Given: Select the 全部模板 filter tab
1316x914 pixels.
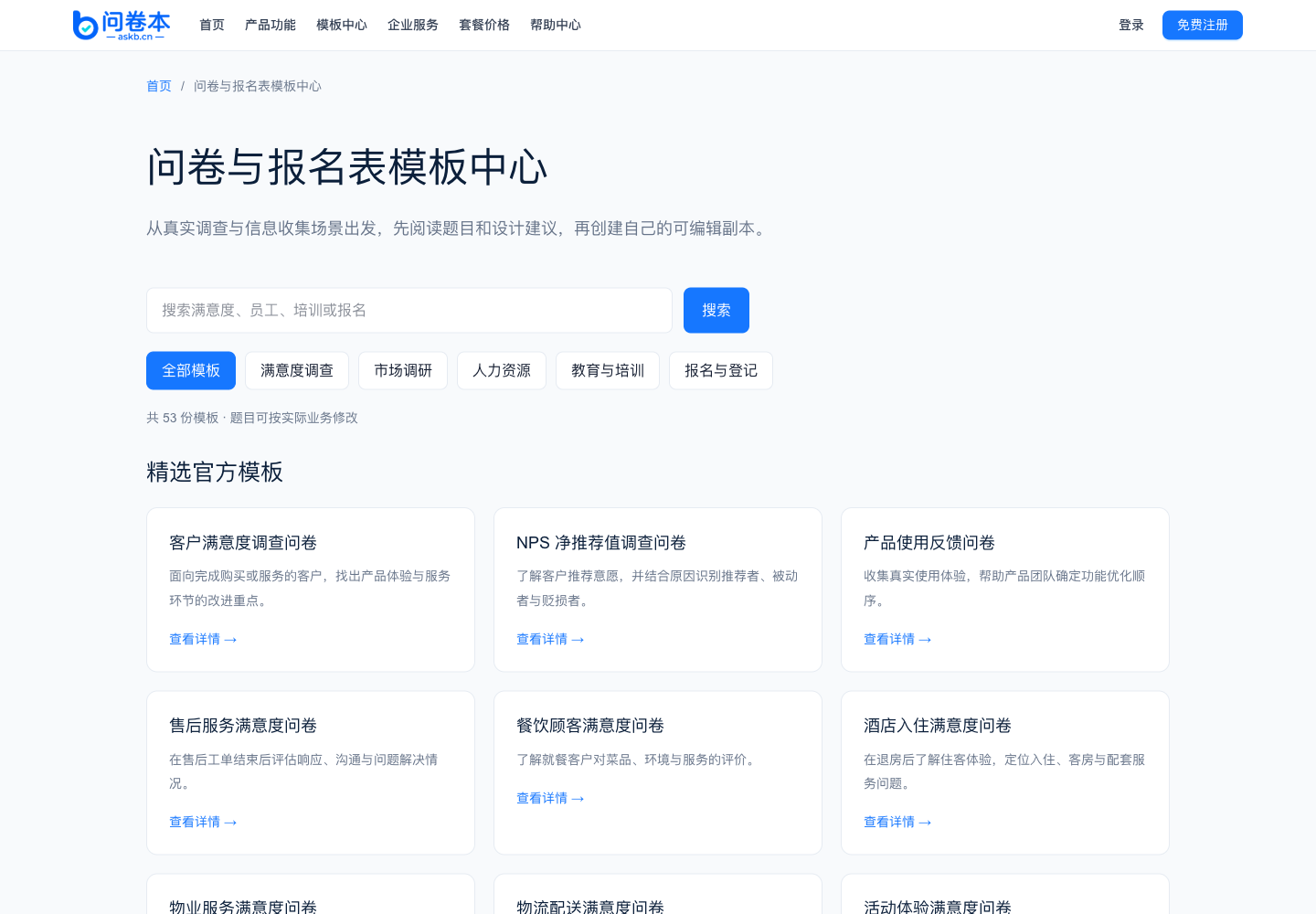Looking at the screenshot, I should pyautogui.click(x=191, y=370).
